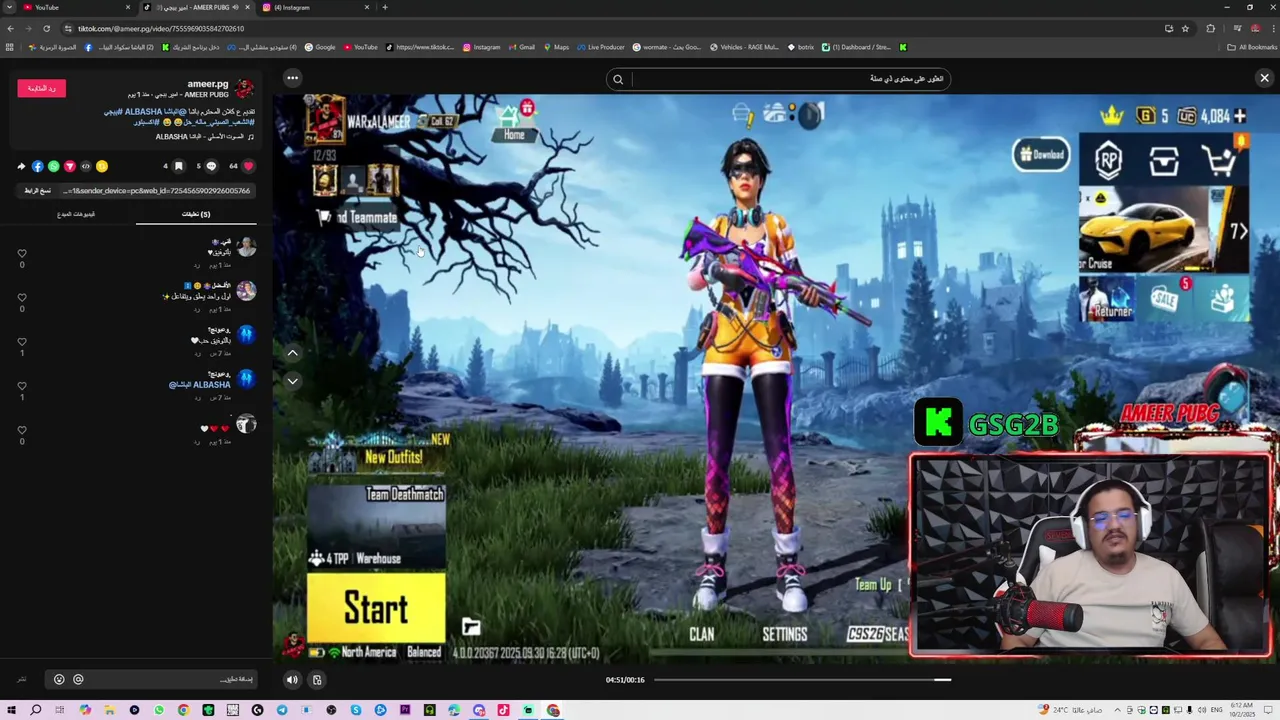Click the search magnifier icon above video
This screenshot has width=1280, height=720.
[618, 79]
